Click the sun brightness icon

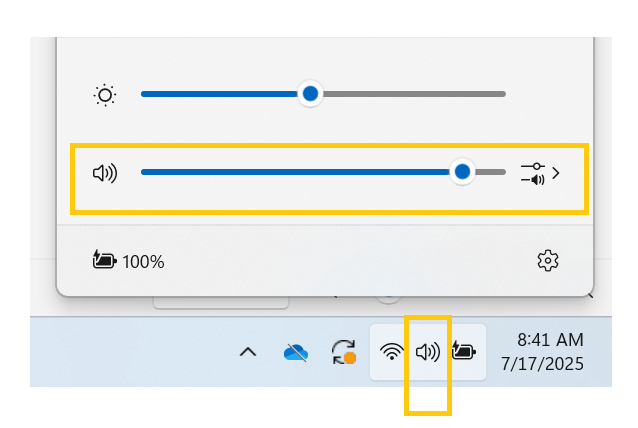point(105,95)
